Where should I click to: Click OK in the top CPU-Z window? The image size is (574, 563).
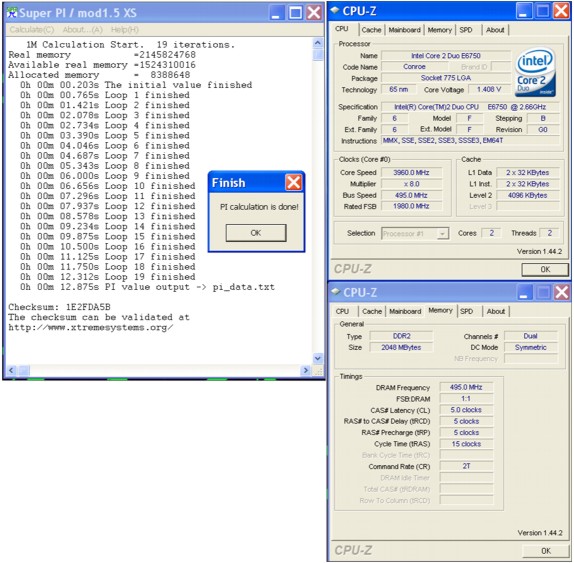545,269
